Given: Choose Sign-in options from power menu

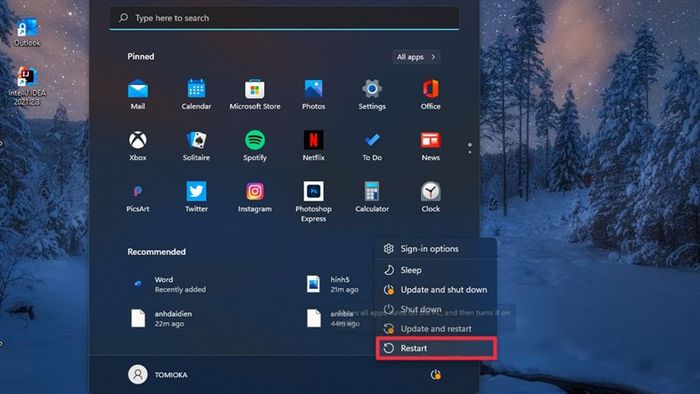Looking at the screenshot, I should pyautogui.click(x=436, y=249).
